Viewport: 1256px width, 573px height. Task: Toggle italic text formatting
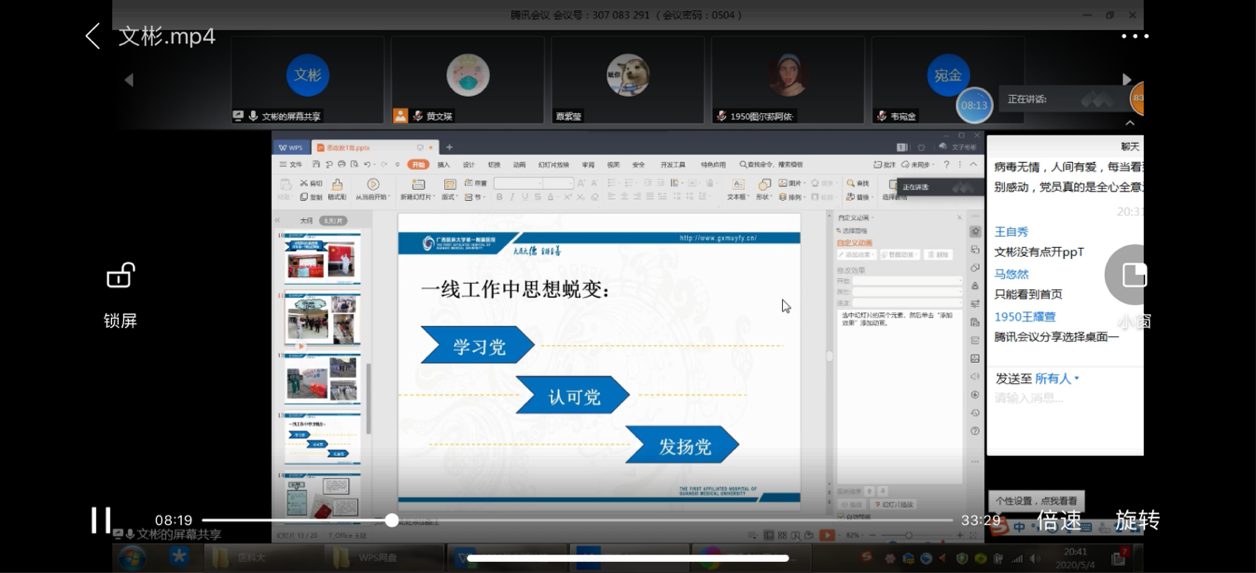(513, 197)
